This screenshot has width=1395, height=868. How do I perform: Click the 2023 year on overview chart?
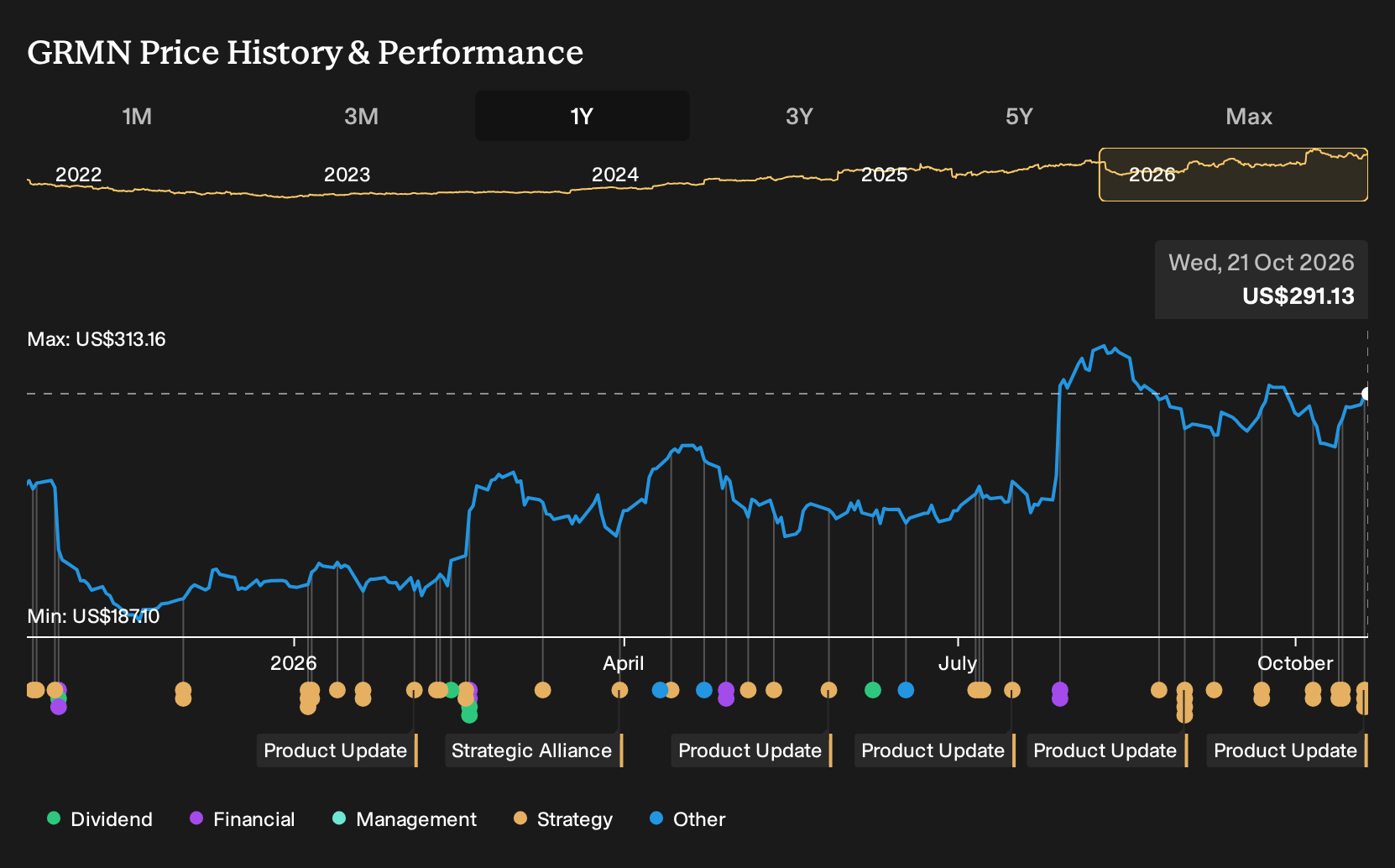[x=347, y=175]
